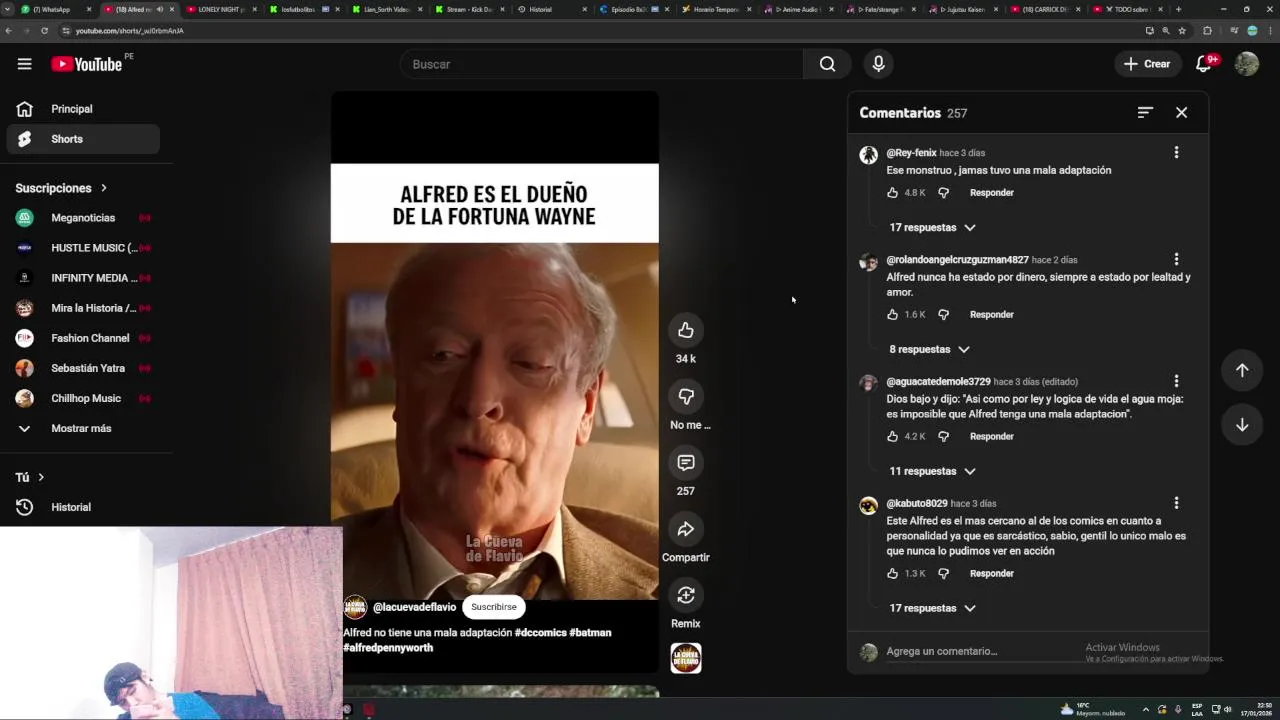Click the Crear button
The width and height of the screenshot is (1280, 720).
[x=1147, y=64]
